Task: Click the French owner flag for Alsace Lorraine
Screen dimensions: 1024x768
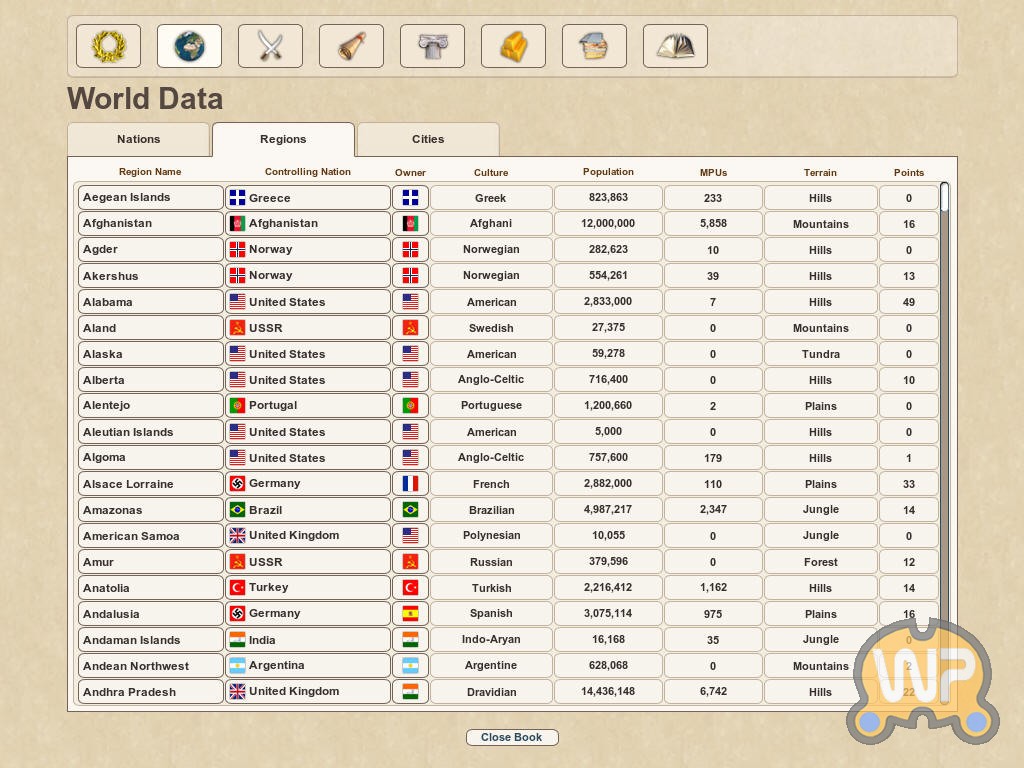Action: pos(410,484)
